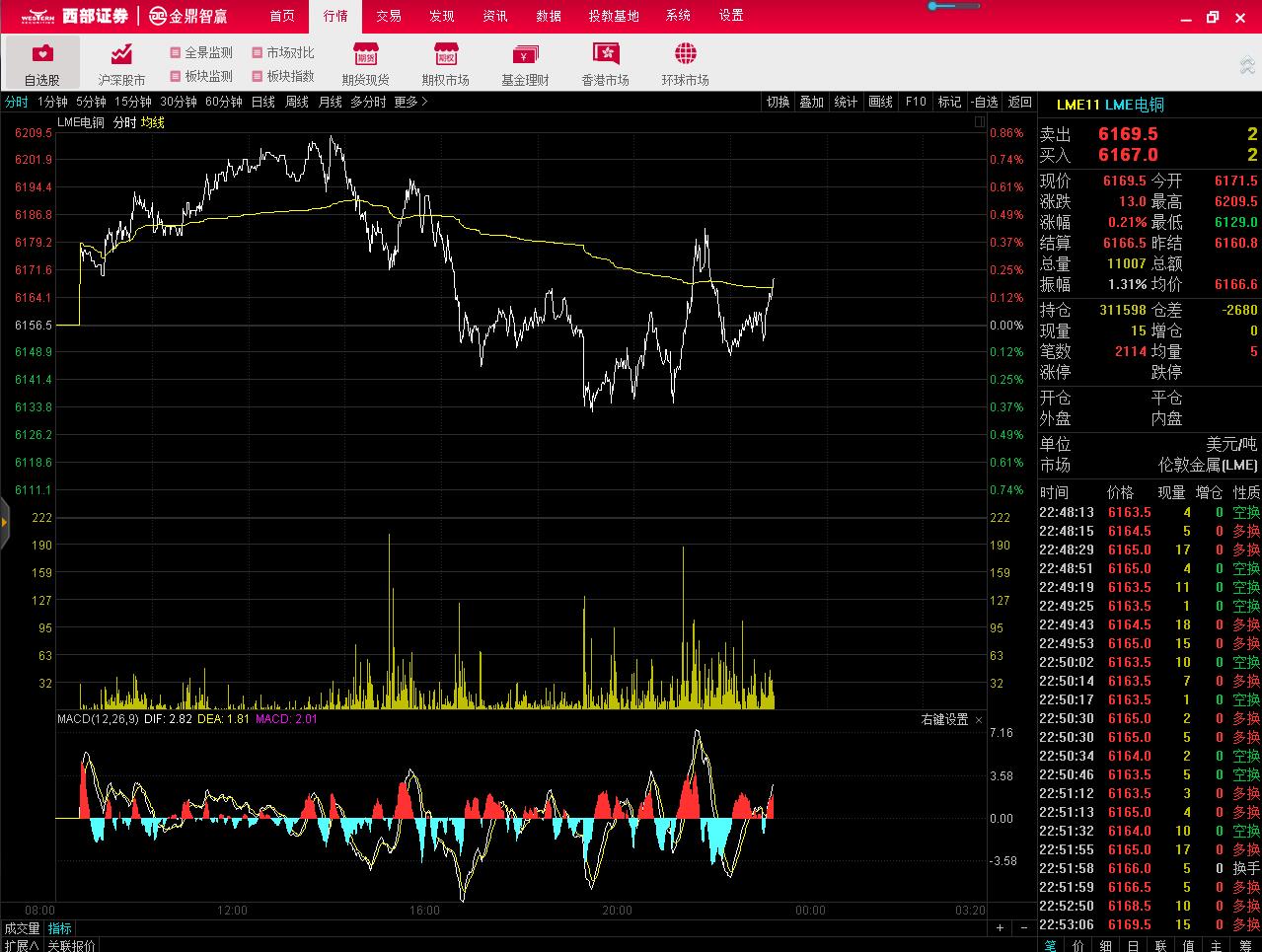
Task: Collapse the toolbar ribbon with chevrons
Action: (1247, 65)
